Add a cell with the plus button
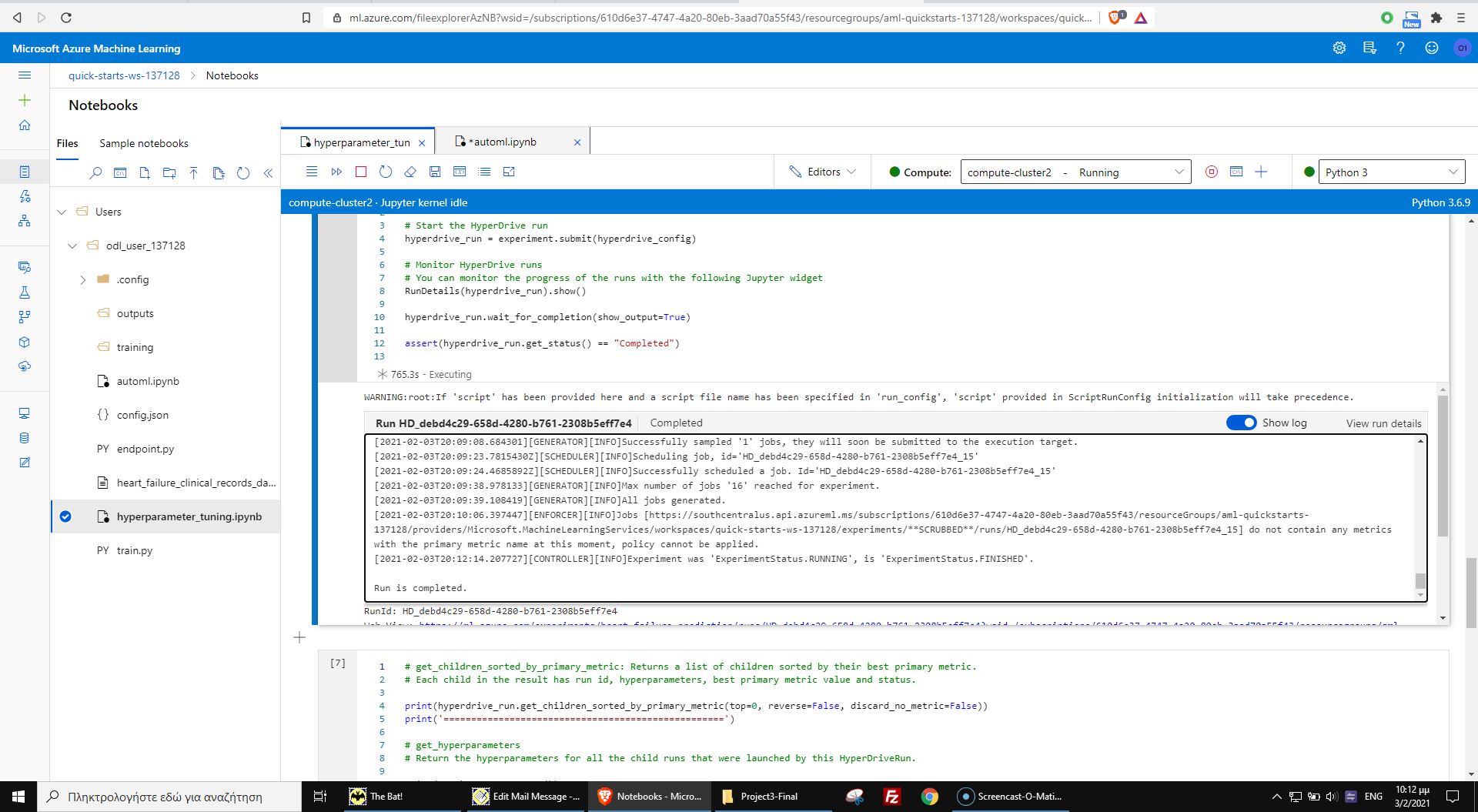The height and width of the screenshot is (812, 1478). (x=299, y=637)
